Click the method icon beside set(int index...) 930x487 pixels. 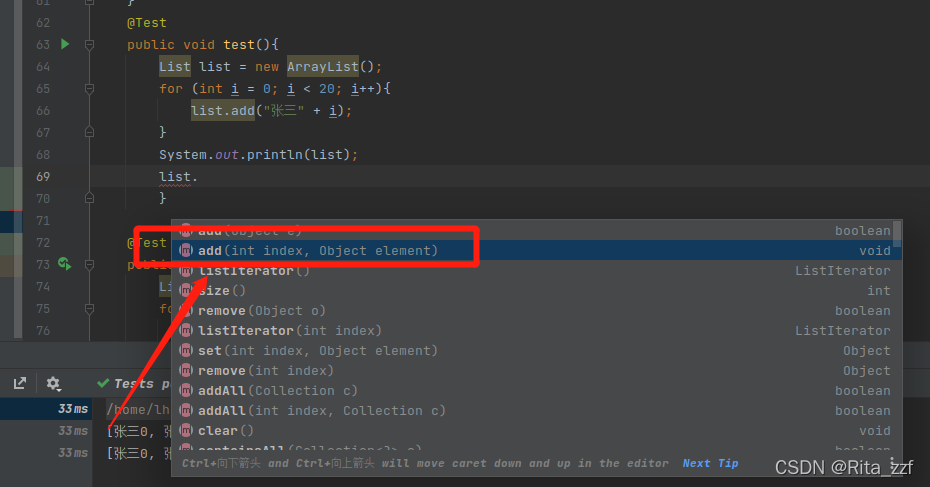[x=186, y=351]
